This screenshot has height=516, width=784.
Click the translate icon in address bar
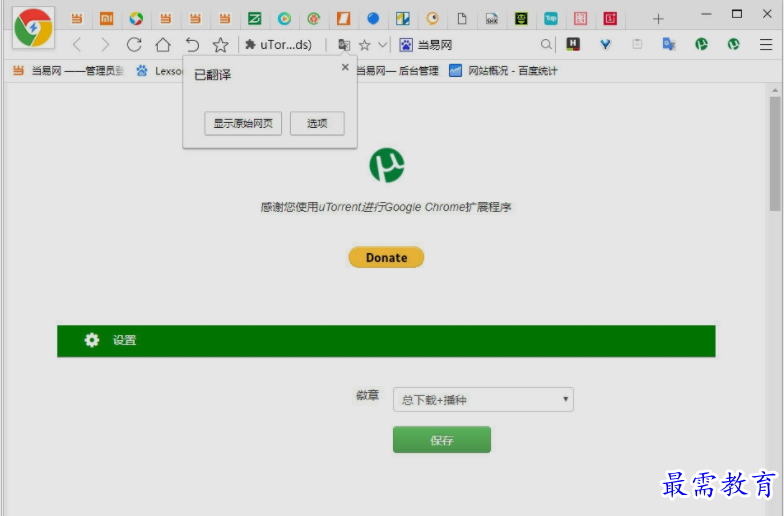click(344, 45)
